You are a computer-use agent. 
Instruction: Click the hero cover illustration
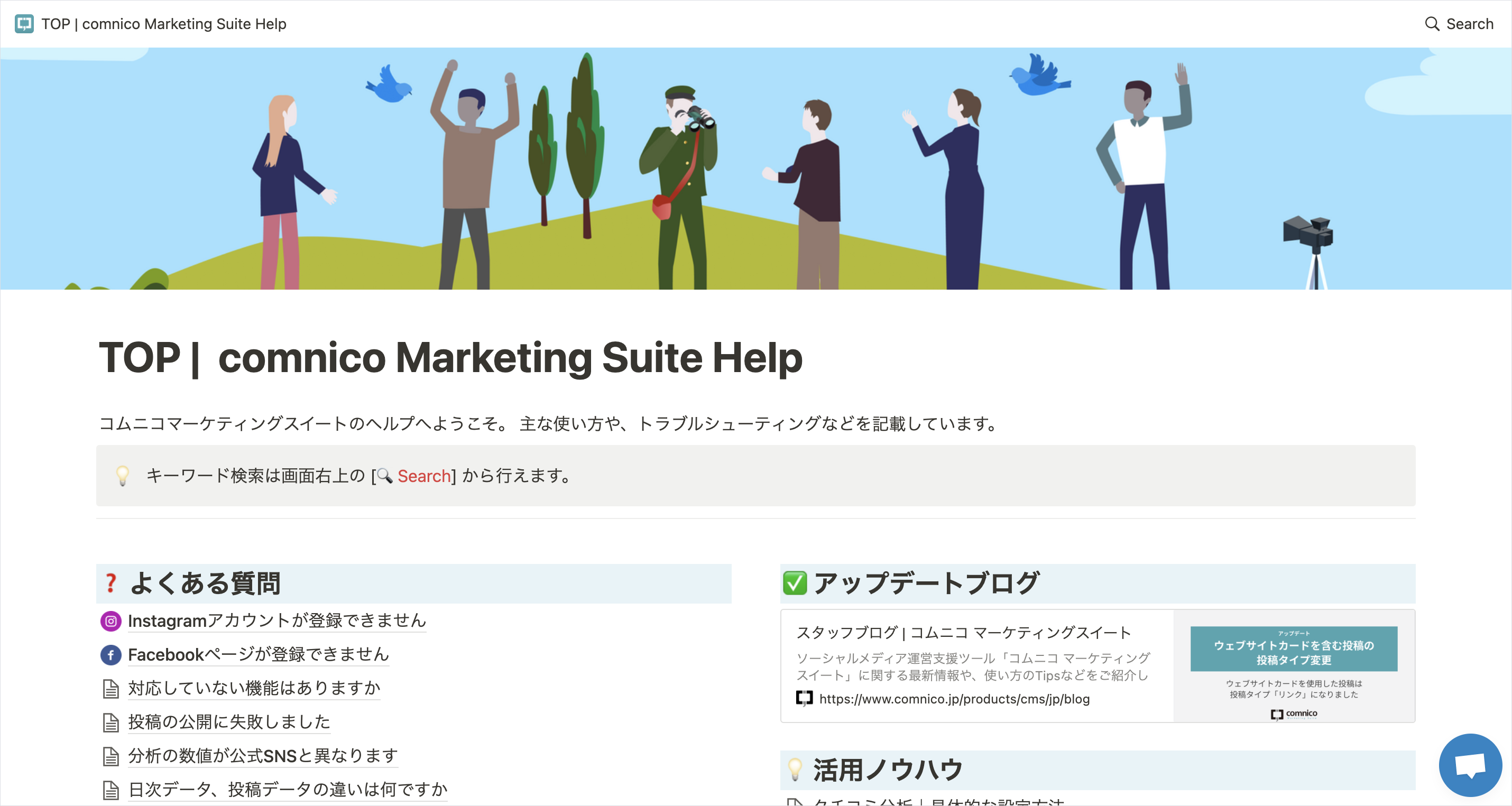coord(756,169)
